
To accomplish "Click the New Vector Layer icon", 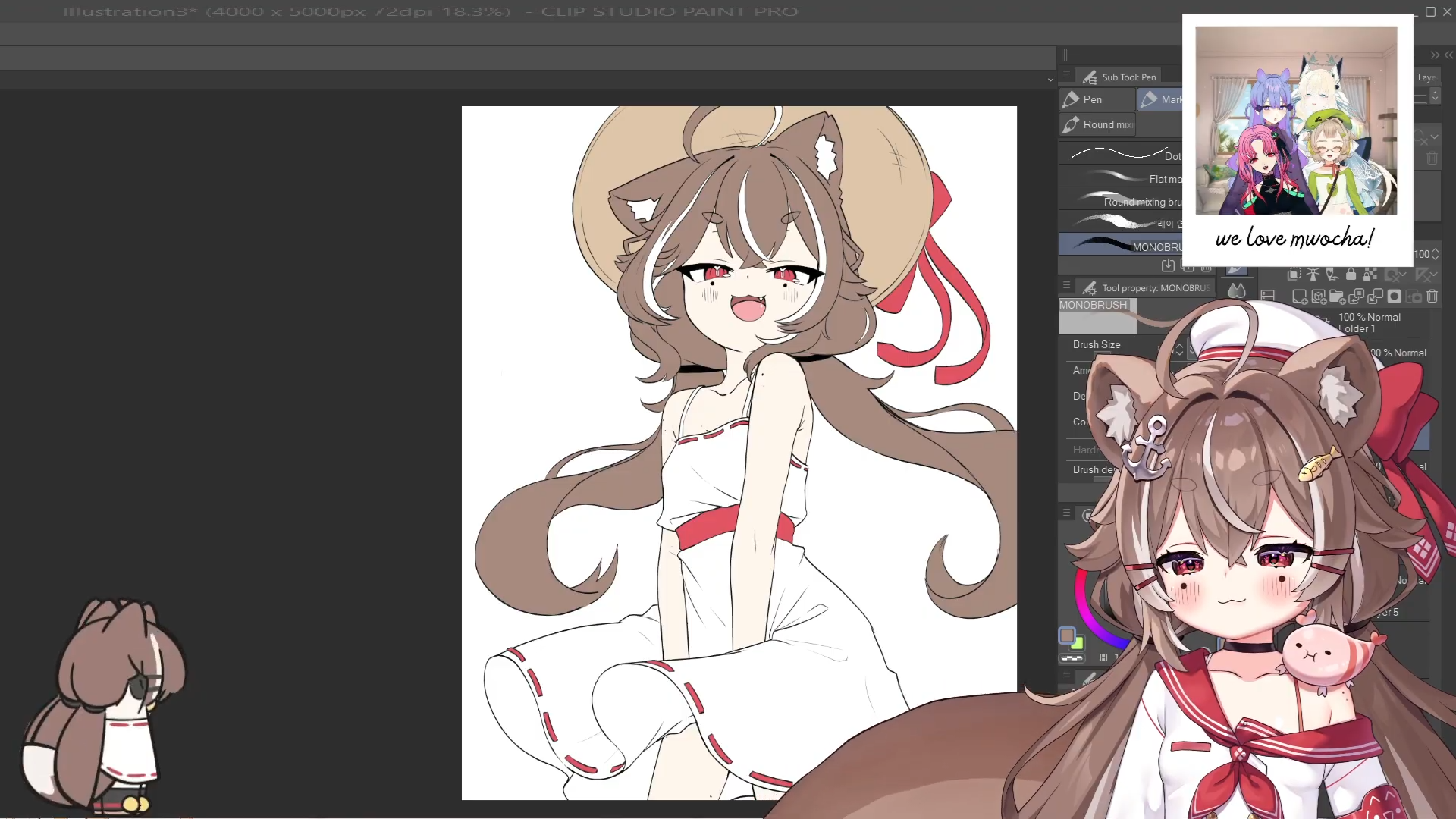I will click(x=1318, y=297).
